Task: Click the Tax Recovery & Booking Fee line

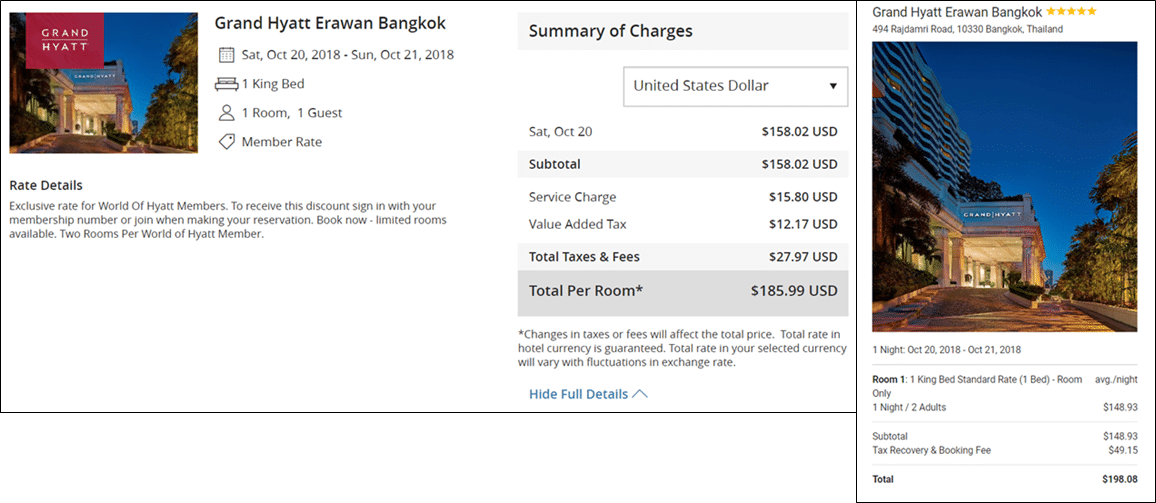Action: click(1005, 450)
